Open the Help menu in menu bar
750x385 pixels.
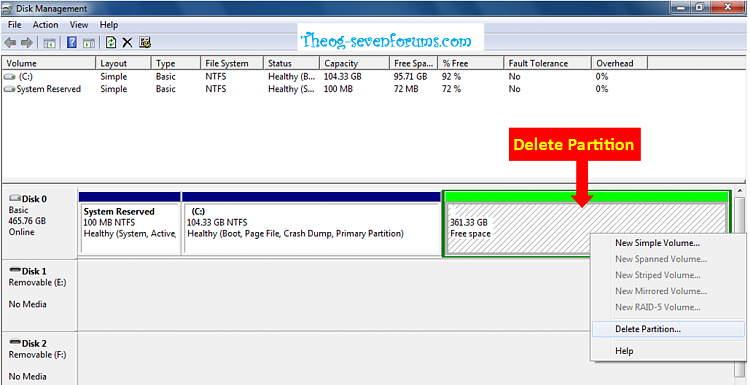pyautogui.click(x=109, y=25)
